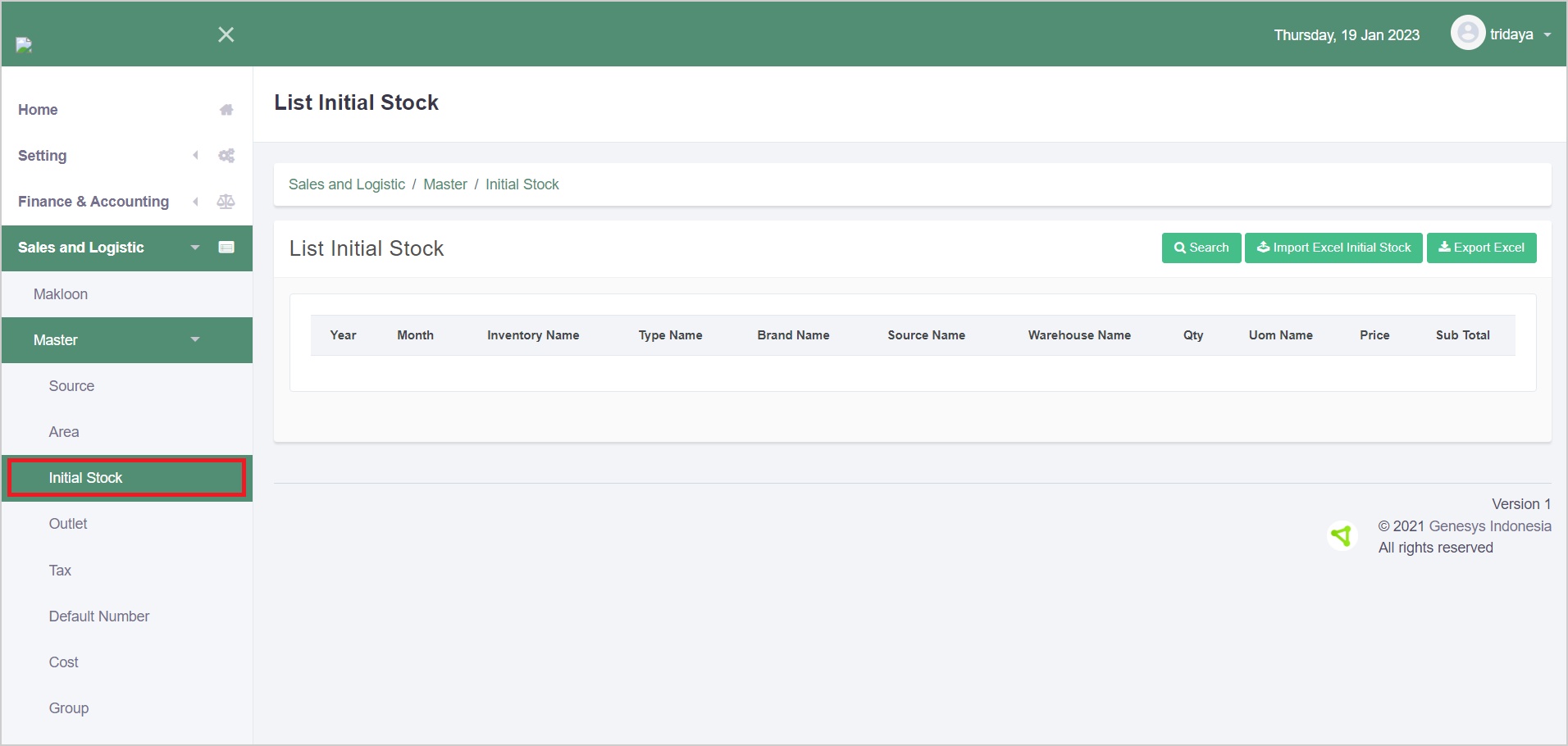Click Import Excel Initial Stock button

pos(1333,248)
